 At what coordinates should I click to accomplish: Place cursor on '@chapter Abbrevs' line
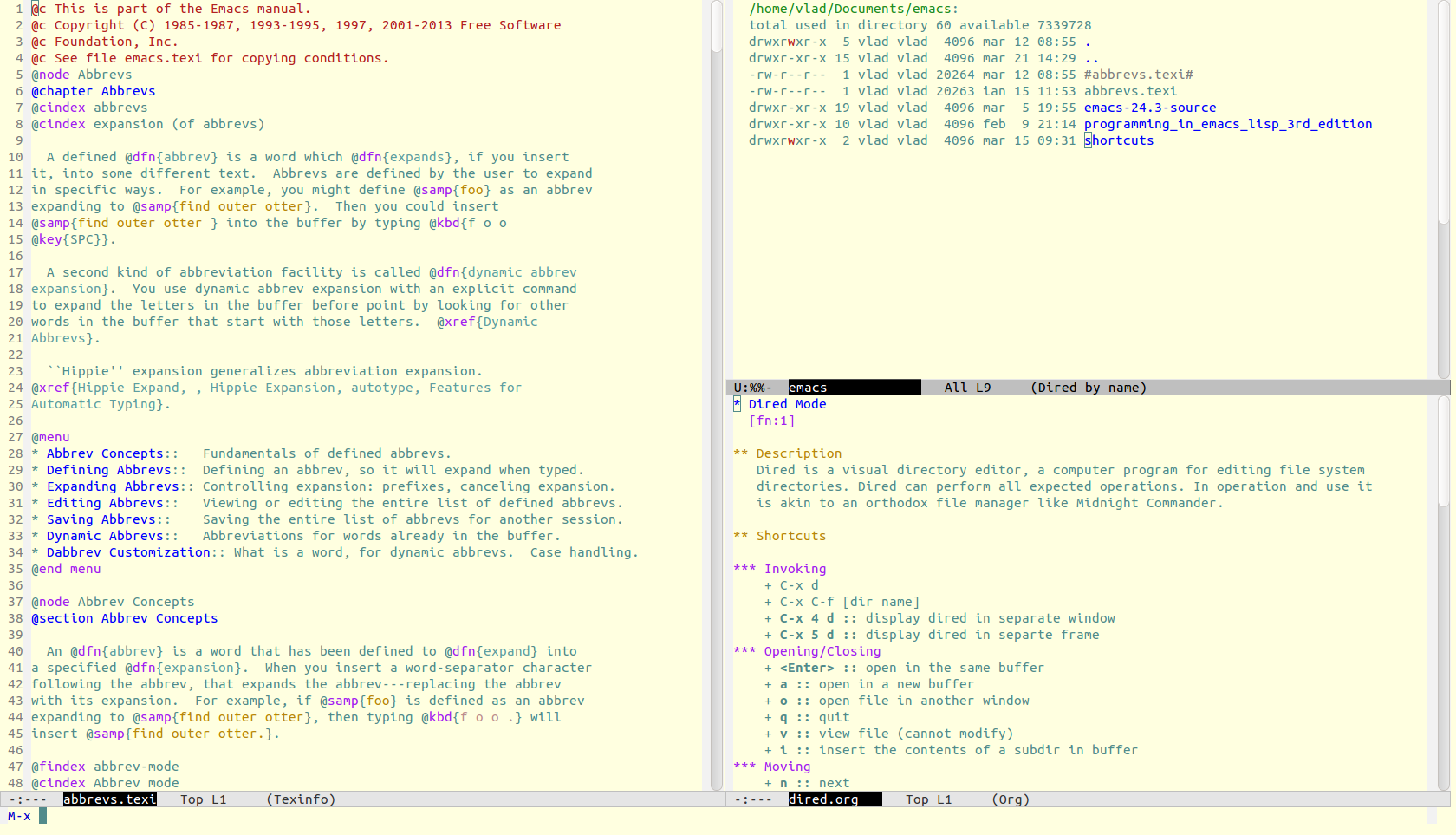click(x=94, y=91)
